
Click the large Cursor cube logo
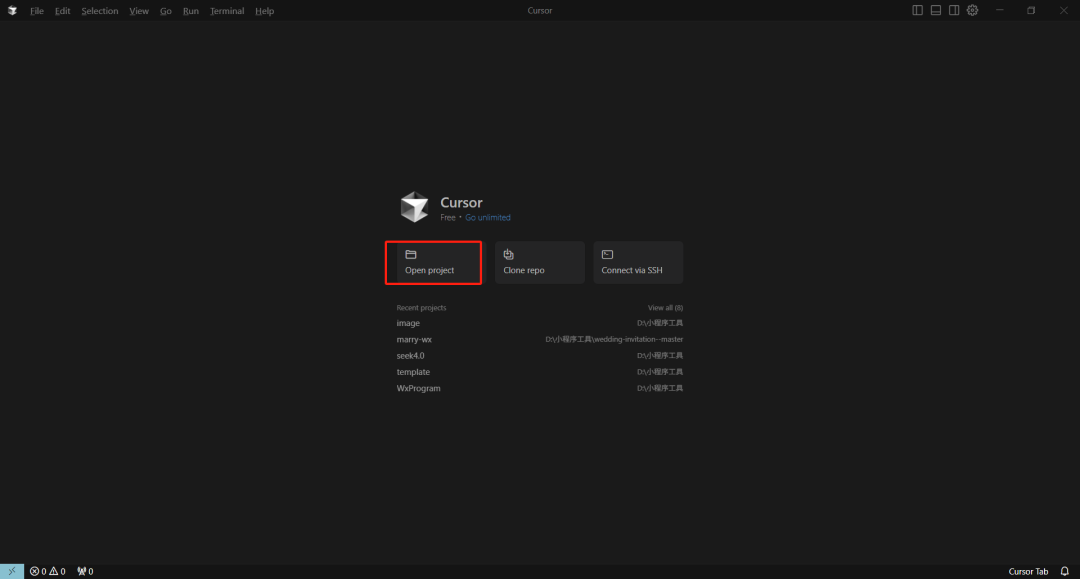tap(415, 207)
